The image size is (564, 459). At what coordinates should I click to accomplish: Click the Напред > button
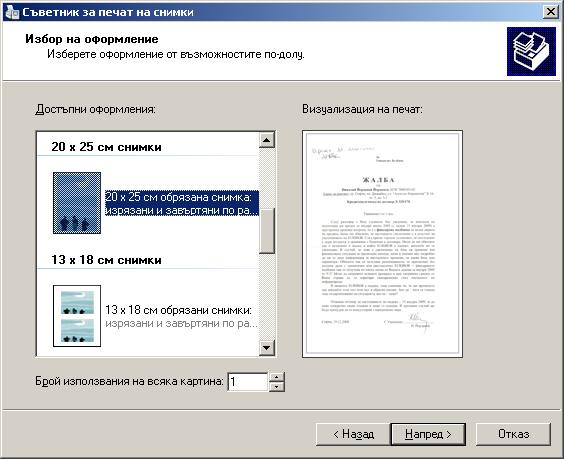[428, 434]
